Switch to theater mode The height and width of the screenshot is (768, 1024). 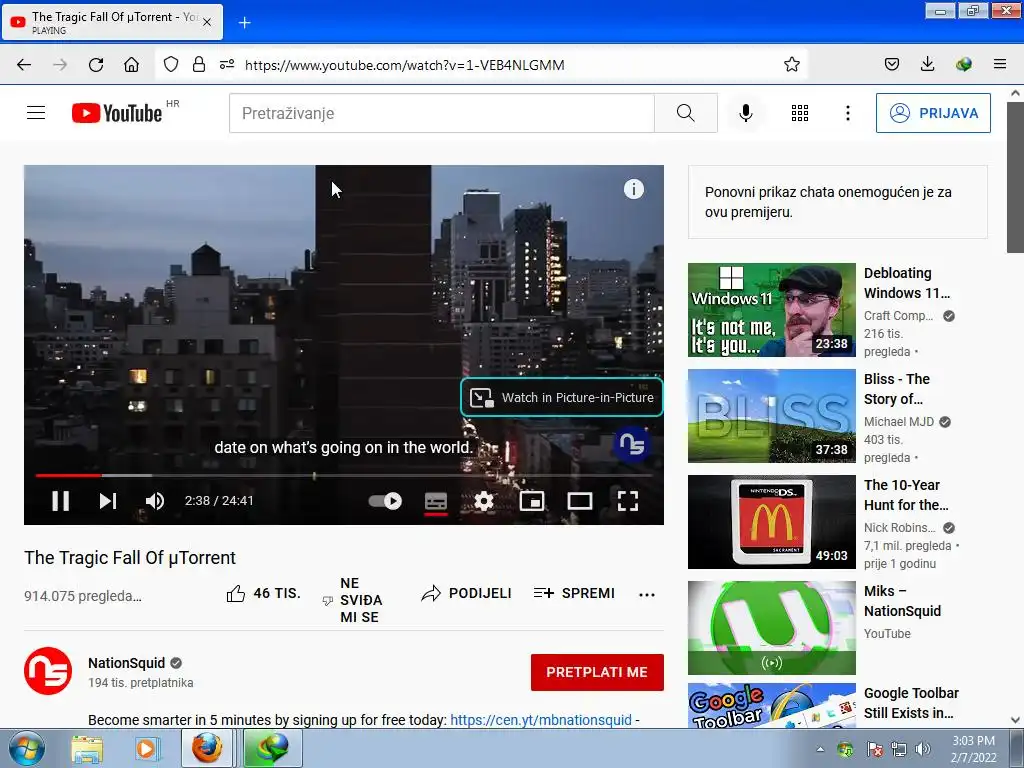point(579,501)
